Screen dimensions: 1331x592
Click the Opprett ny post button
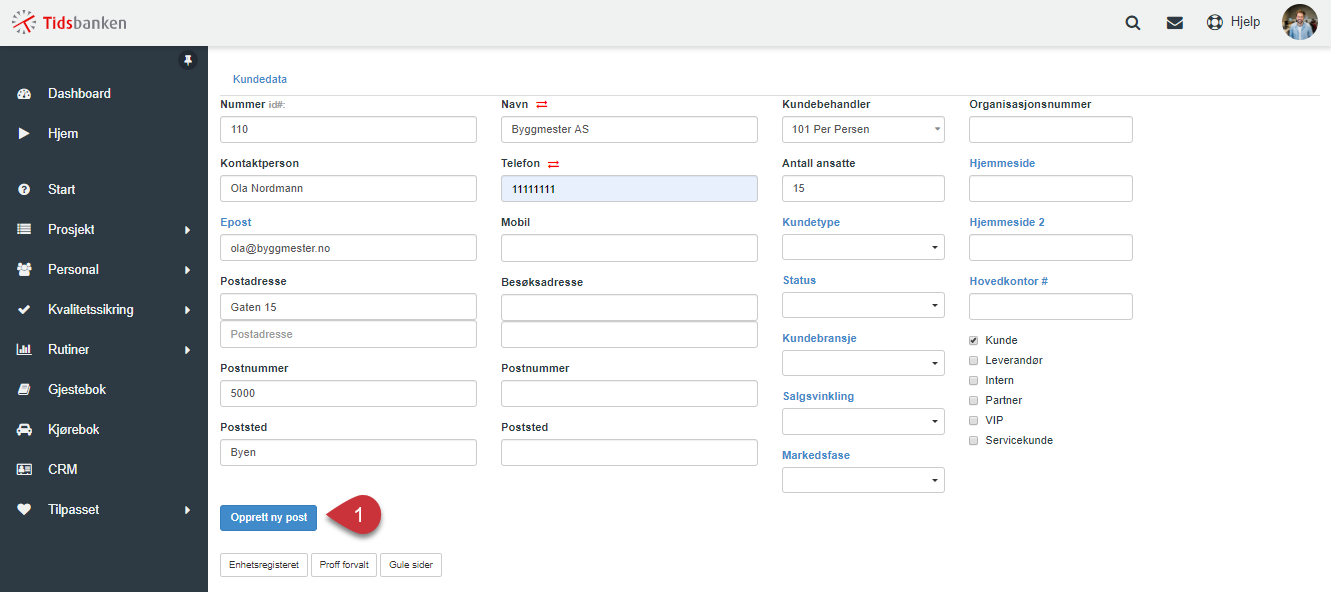pos(268,518)
